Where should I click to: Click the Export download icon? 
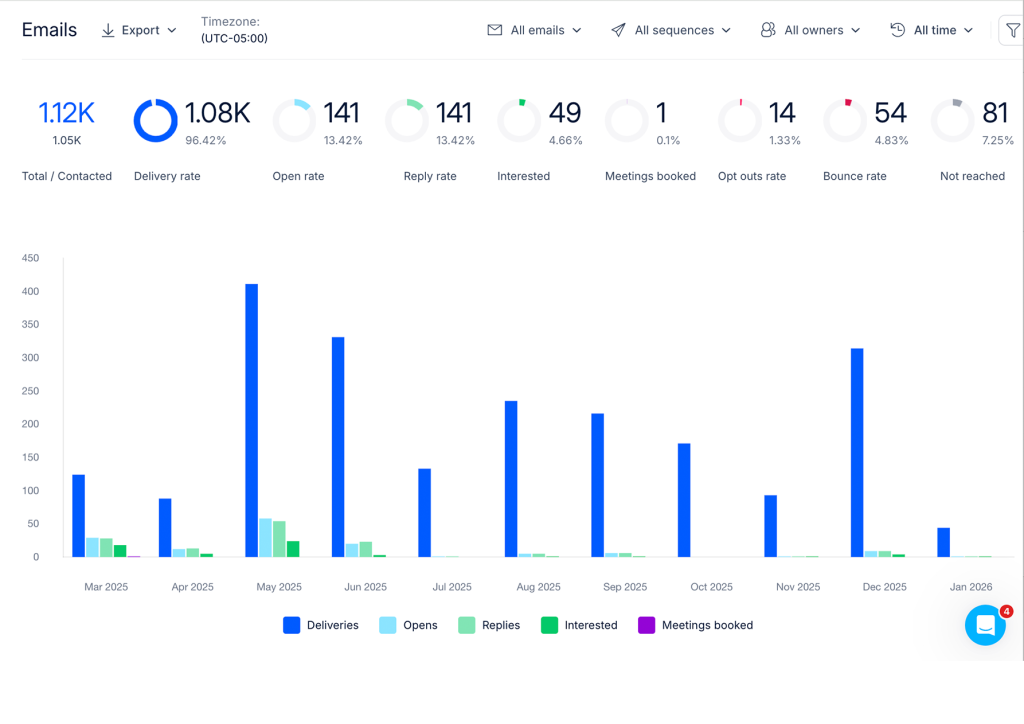tap(108, 31)
